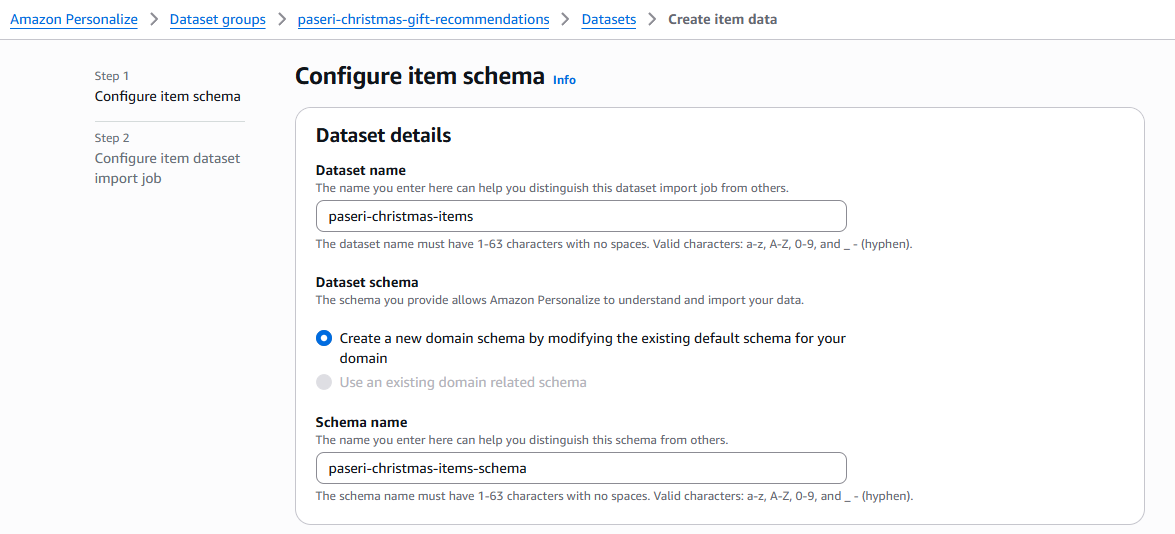Viewport: 1175px width, 534px height.
Task: Go to Dataset groups breadcrumb
Action: pyautogui.click(x=217, y=19)
